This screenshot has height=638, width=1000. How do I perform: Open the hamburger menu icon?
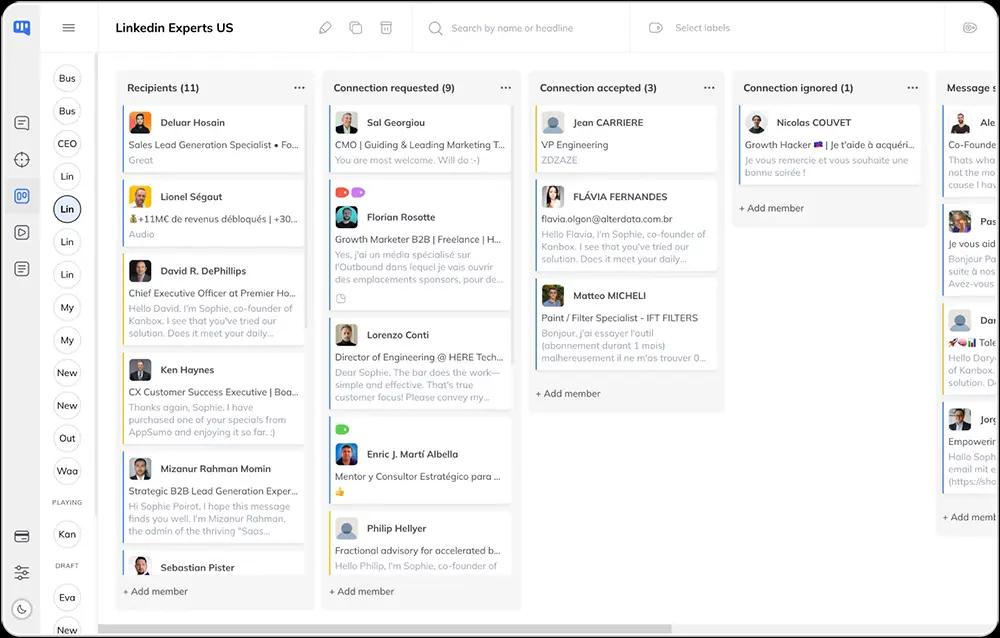pyautogui.click(x=68, y=27)
